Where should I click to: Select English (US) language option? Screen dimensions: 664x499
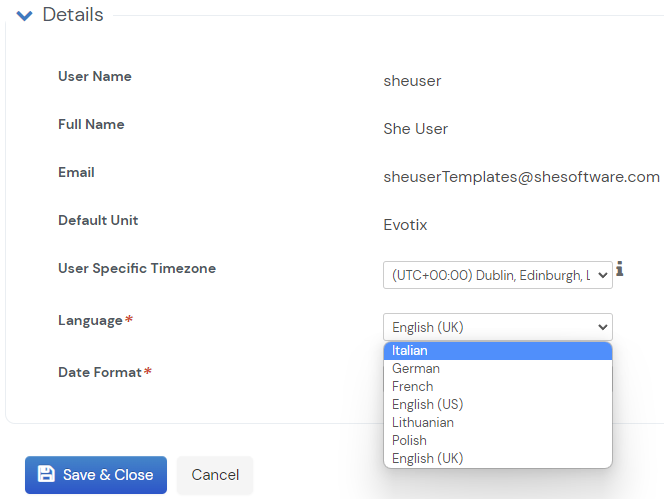click(497, 405)
